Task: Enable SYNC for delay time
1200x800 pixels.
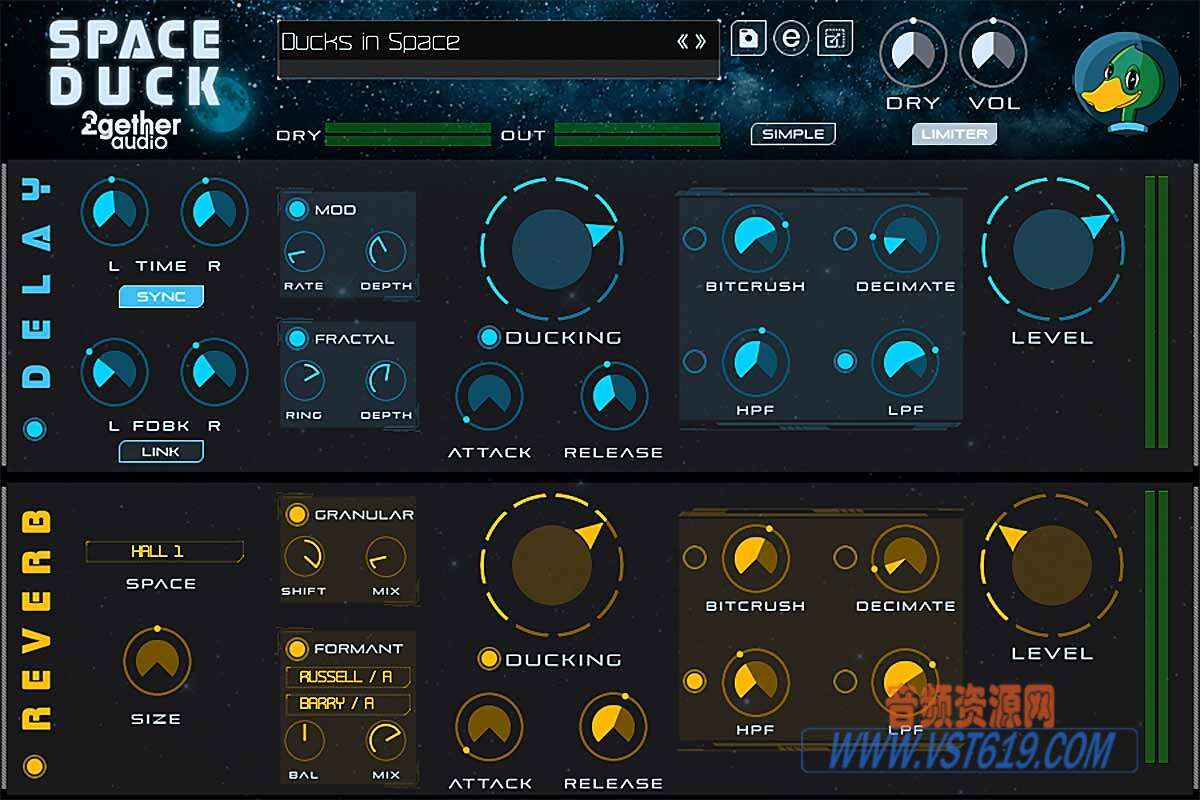Action: click(x=162, y=296)
